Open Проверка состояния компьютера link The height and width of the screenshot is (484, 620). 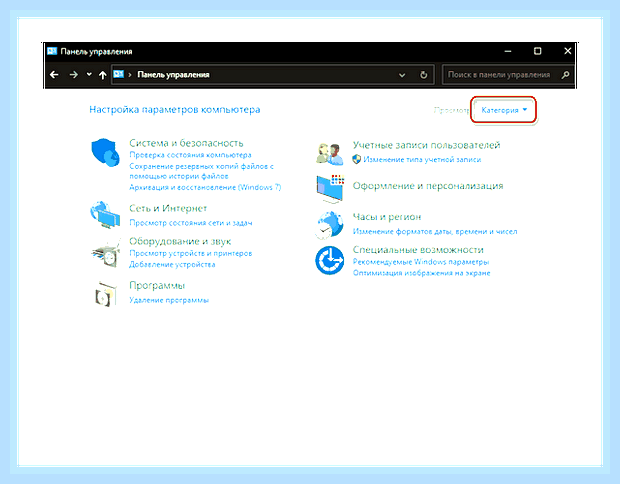pos(190,155)
